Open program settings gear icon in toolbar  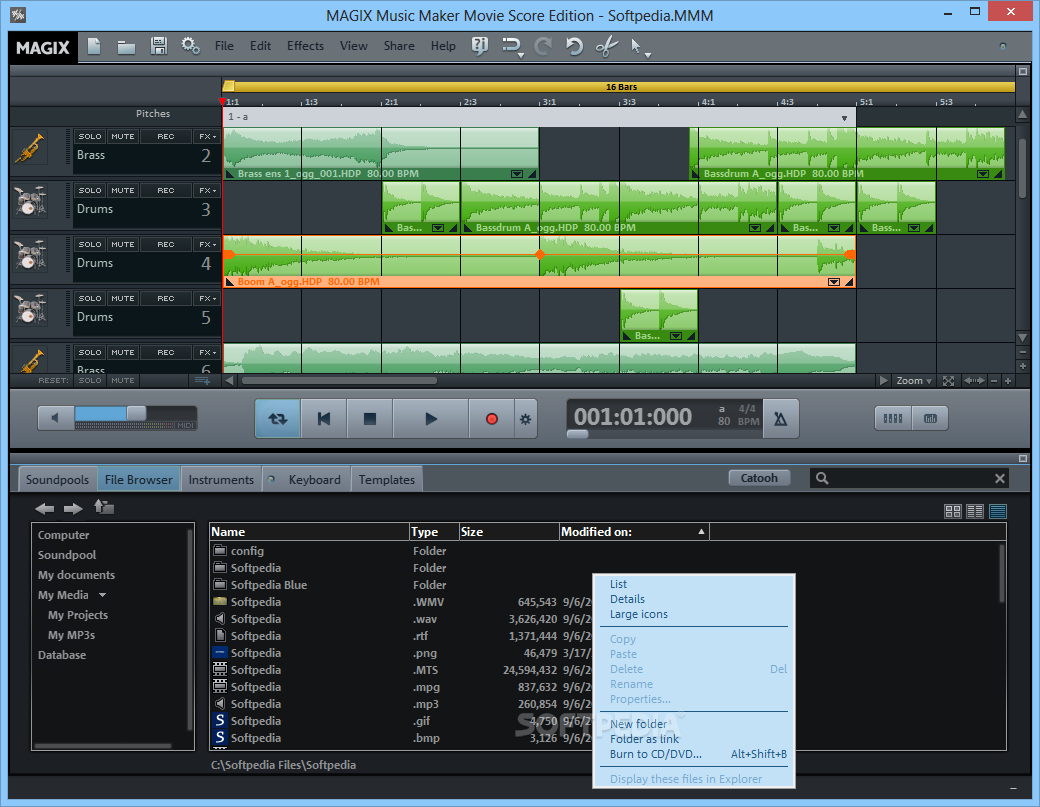coord(191,46)
